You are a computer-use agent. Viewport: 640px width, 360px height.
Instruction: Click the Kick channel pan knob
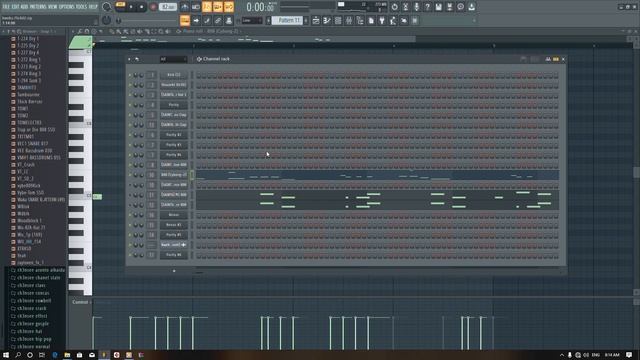coord(136,75)
